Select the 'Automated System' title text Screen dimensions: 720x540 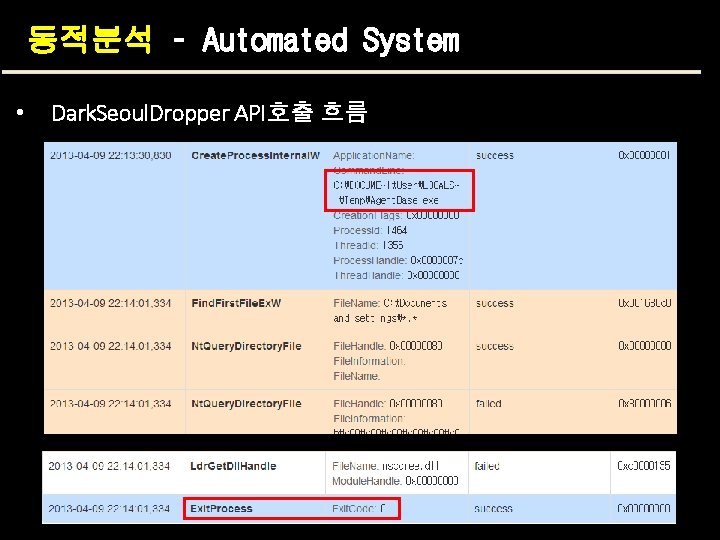click(x=331, y=40)
